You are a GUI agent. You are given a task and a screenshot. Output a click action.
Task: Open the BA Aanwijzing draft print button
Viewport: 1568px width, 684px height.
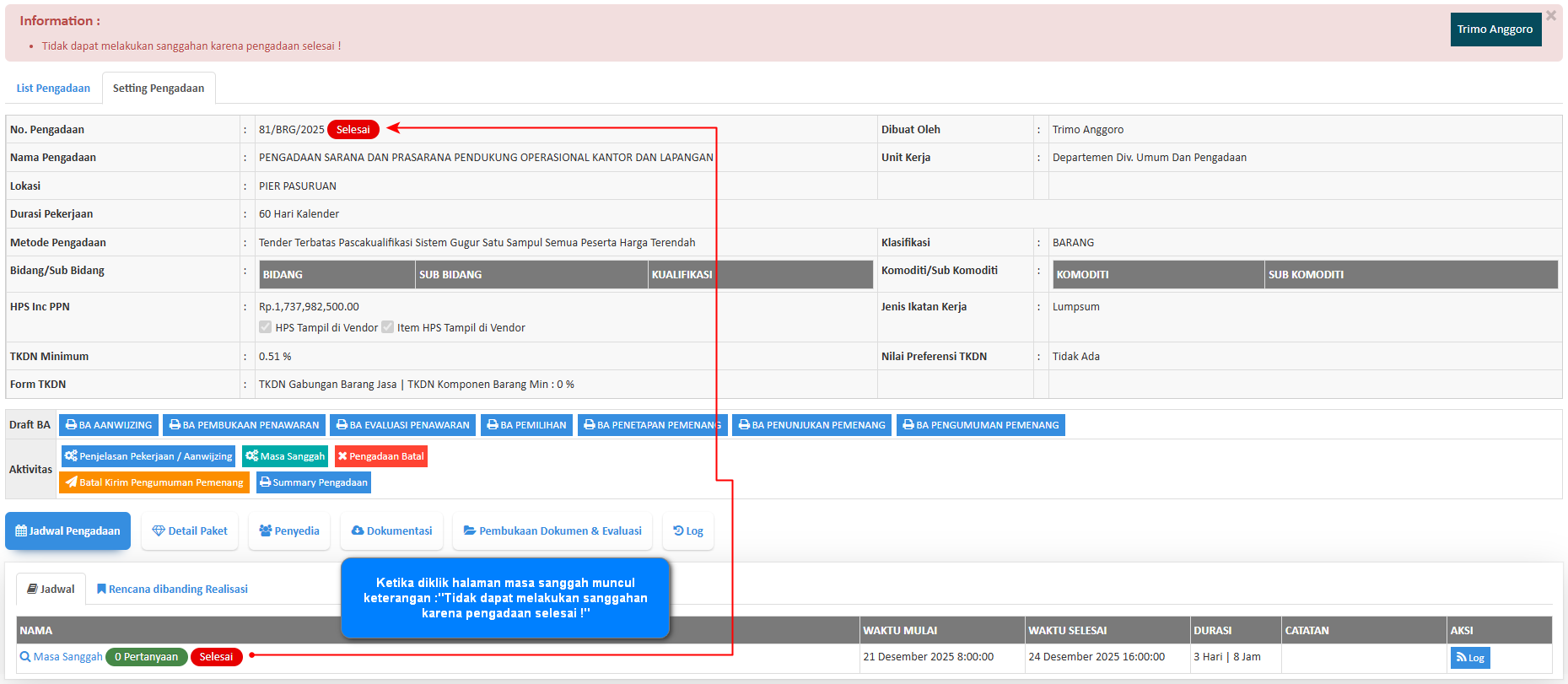109,425
